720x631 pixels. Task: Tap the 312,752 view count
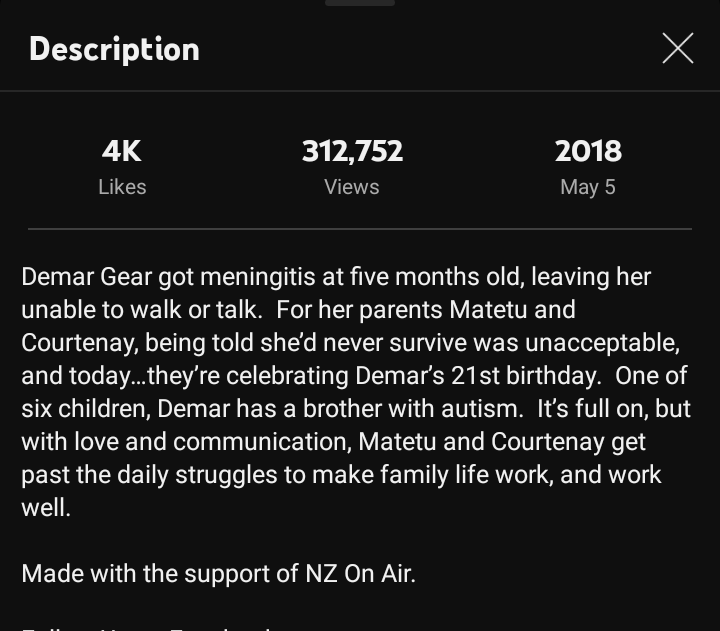(x=352, y=151)
